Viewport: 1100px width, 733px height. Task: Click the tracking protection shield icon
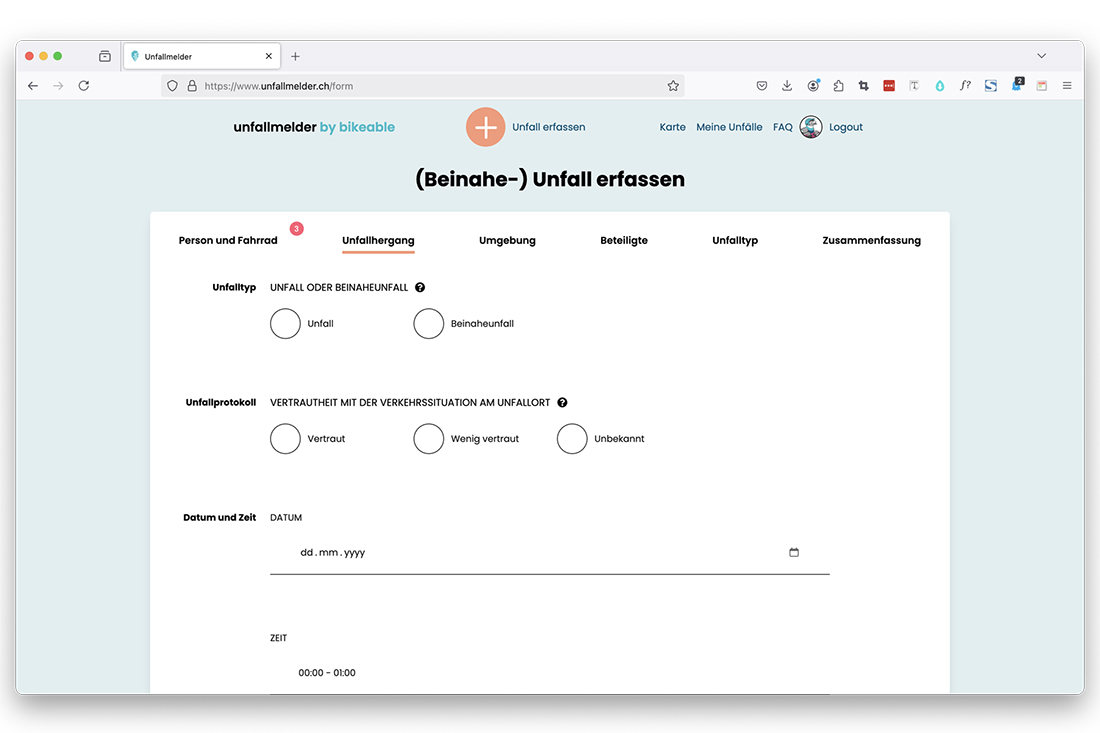[x=173, y=86]
